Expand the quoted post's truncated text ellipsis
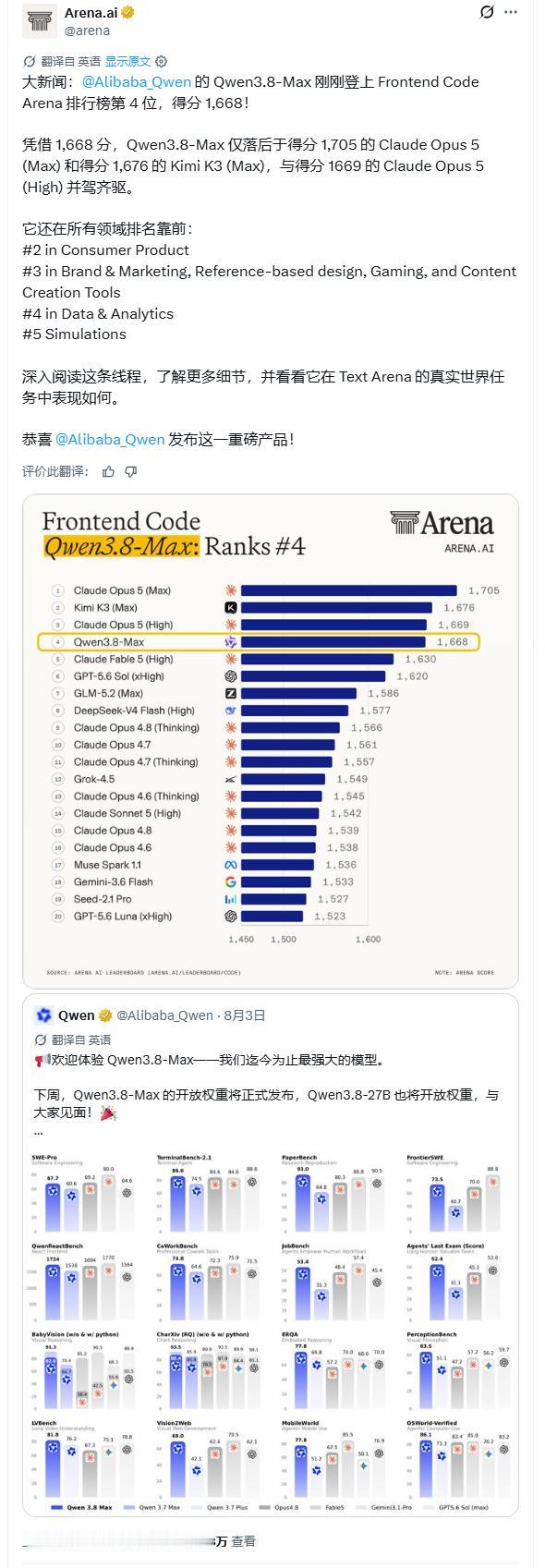This screenshot has height=1568, width=545. [x=38, y=1130]
